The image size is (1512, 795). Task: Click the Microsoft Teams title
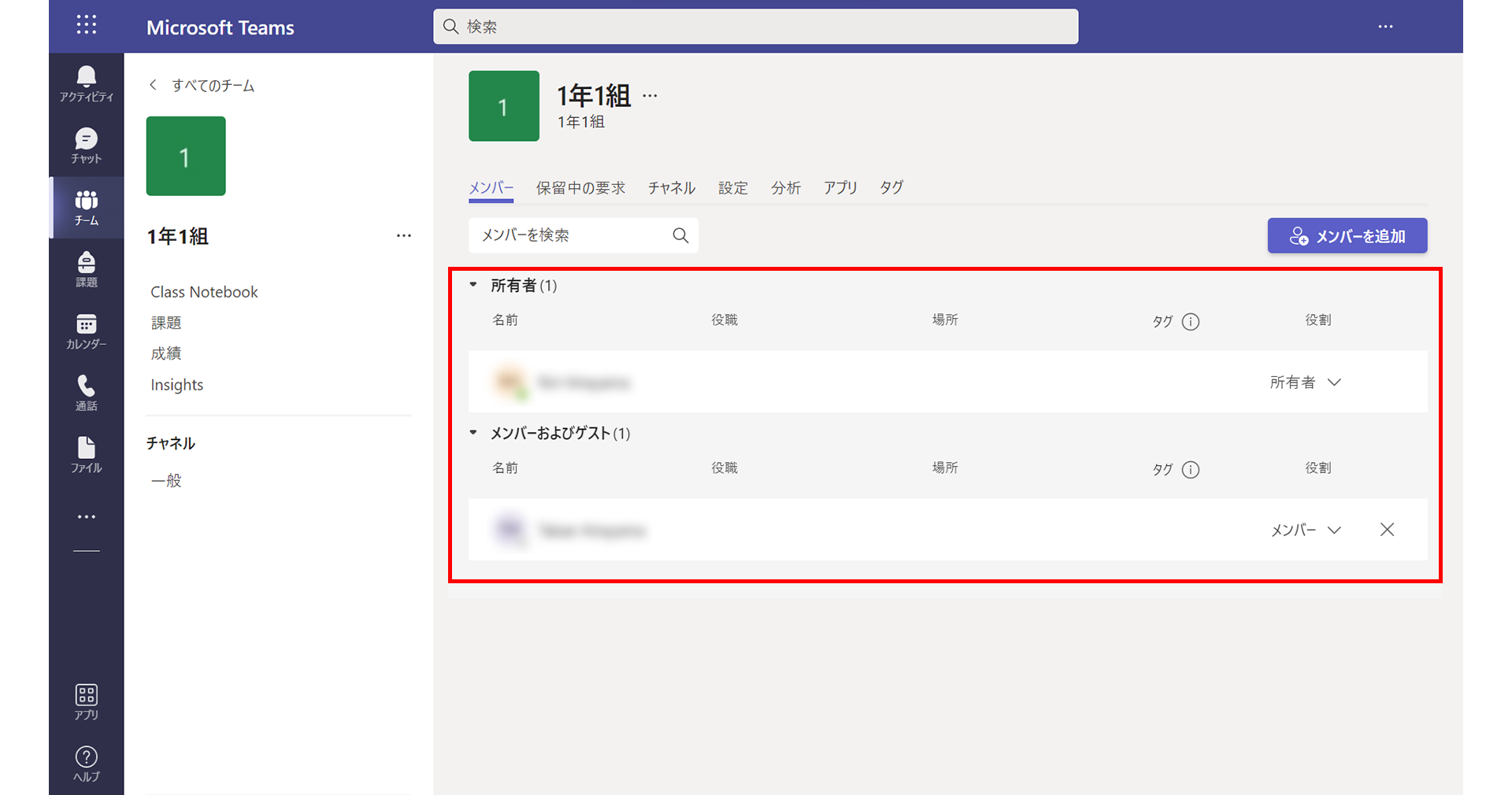click(x=220, y=28)
